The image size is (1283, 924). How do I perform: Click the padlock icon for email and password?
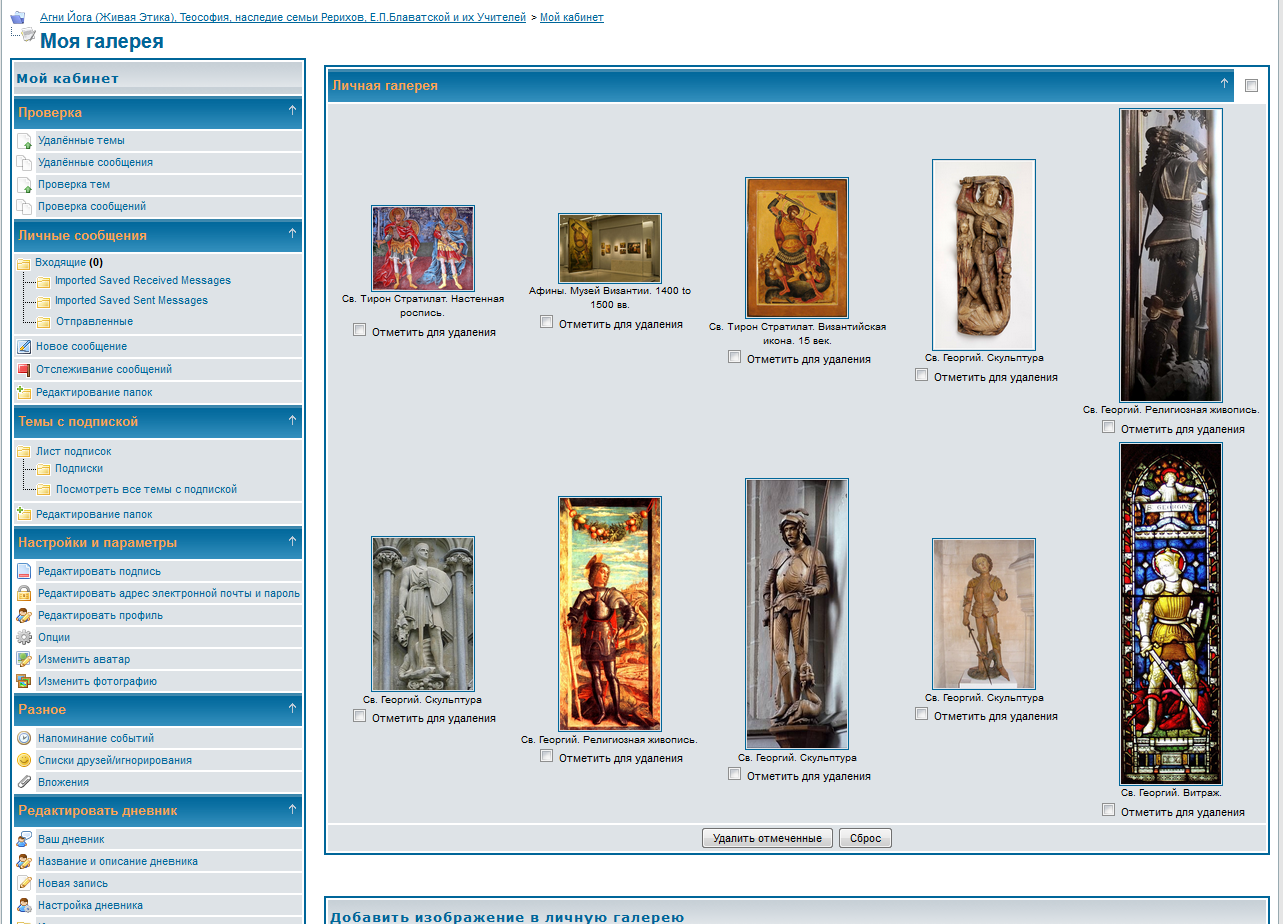point(25,594)
